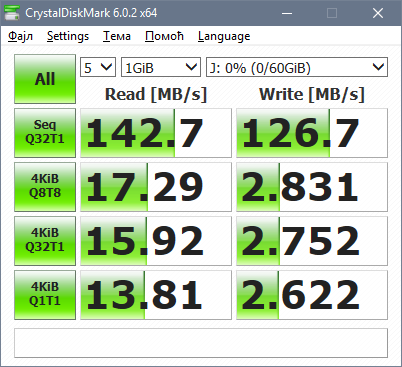This screenshot has width=402, height=367.
Task: Open the Помоћ menu
Action: point(164,36)
